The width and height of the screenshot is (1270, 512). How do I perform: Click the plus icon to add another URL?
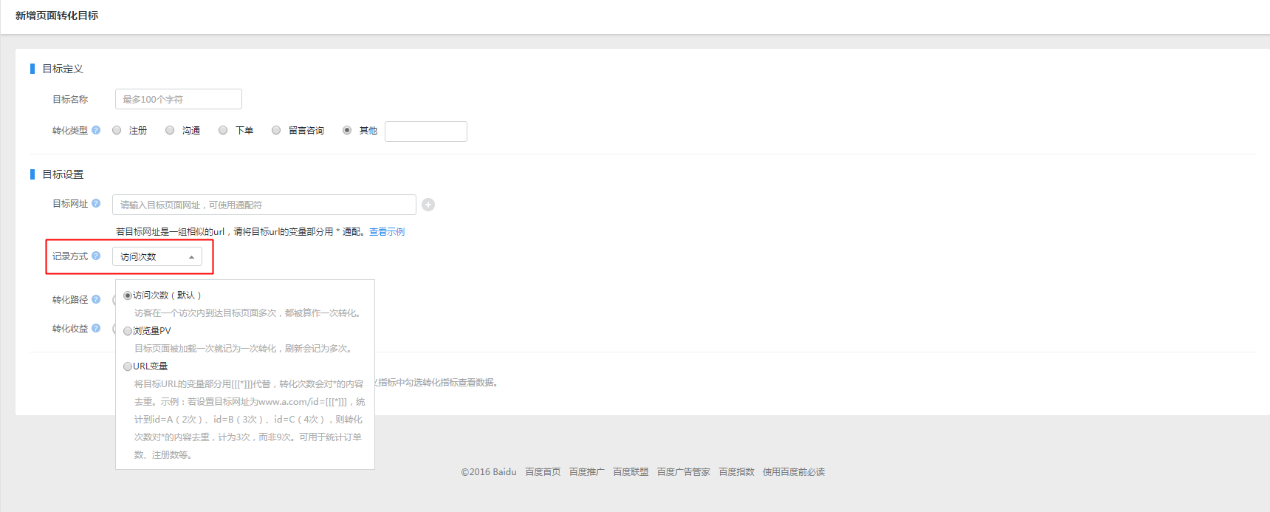[428, 205]
